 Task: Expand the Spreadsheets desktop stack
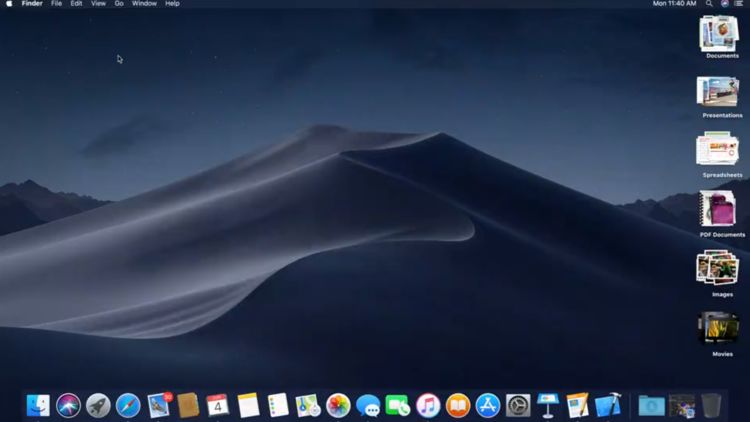click(717, 149)
